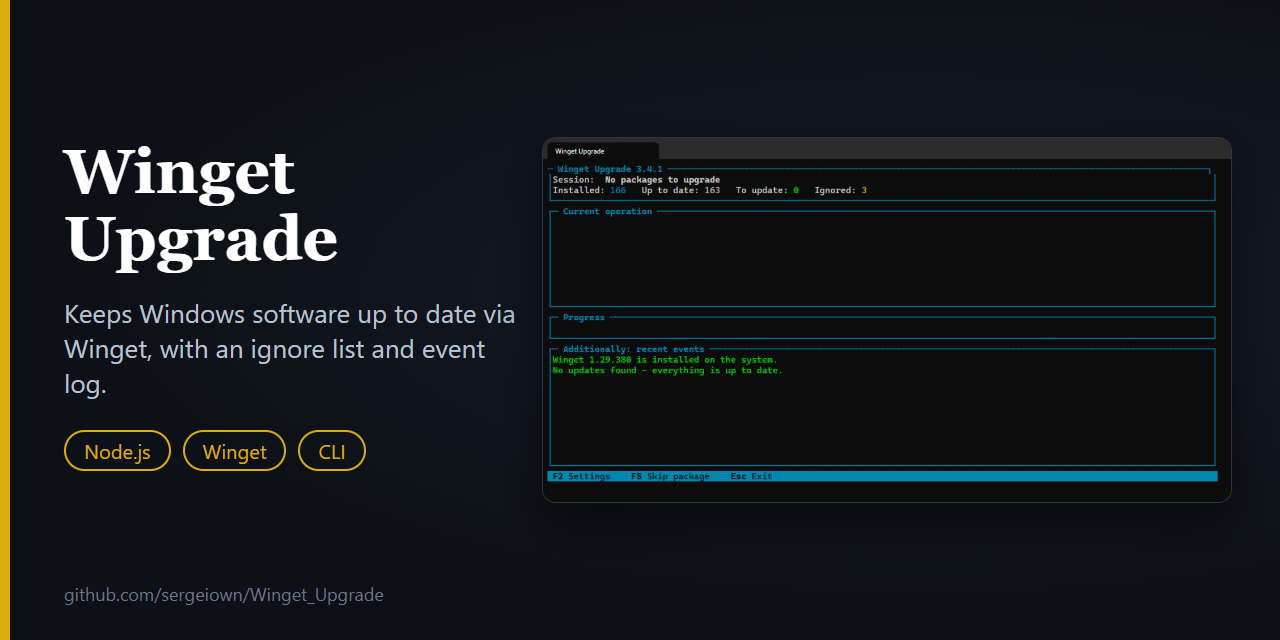
Task: Click the "No packages to upgrade" session status
Action: point(662,180)
